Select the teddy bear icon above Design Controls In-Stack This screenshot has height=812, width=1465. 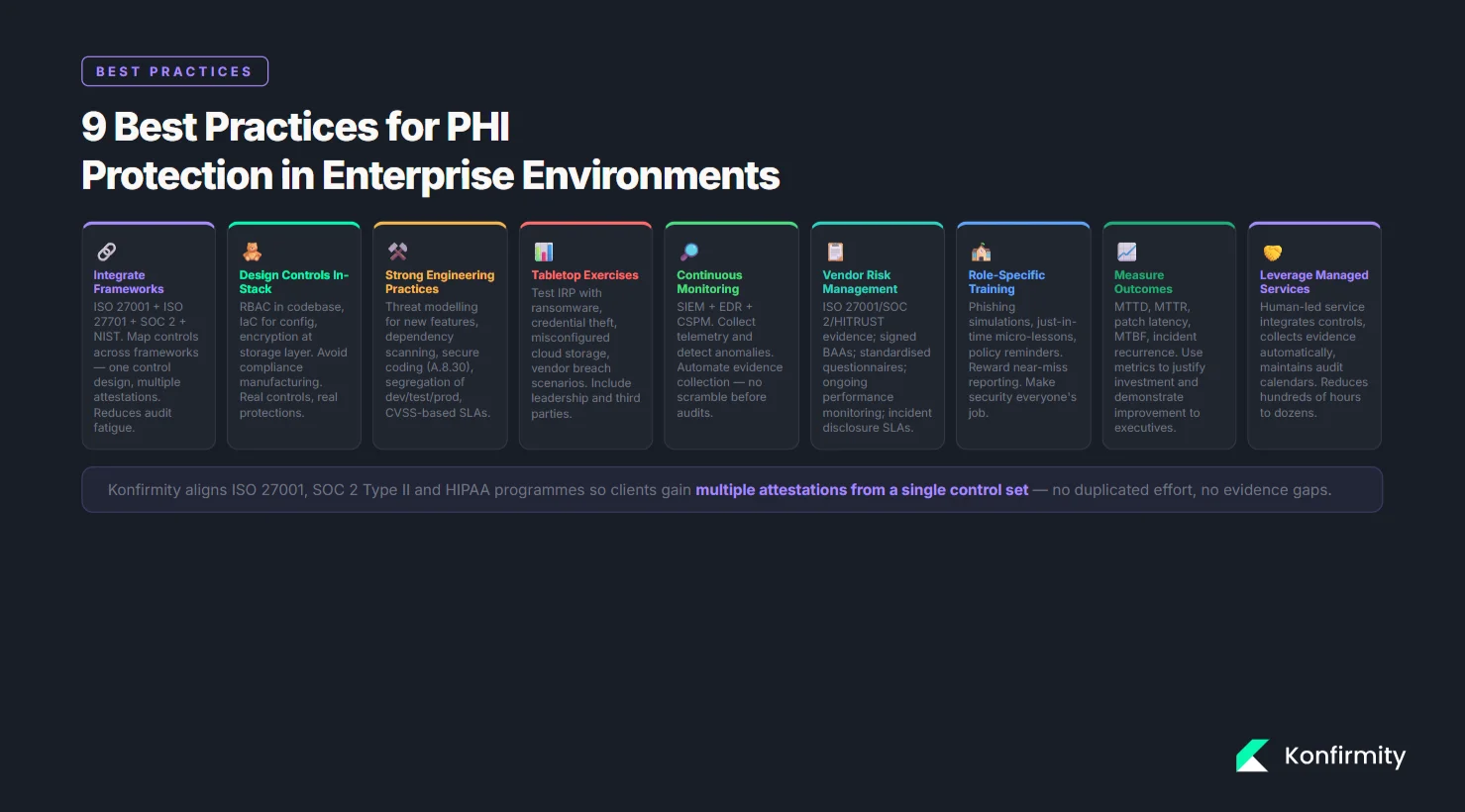coord(252,252)
